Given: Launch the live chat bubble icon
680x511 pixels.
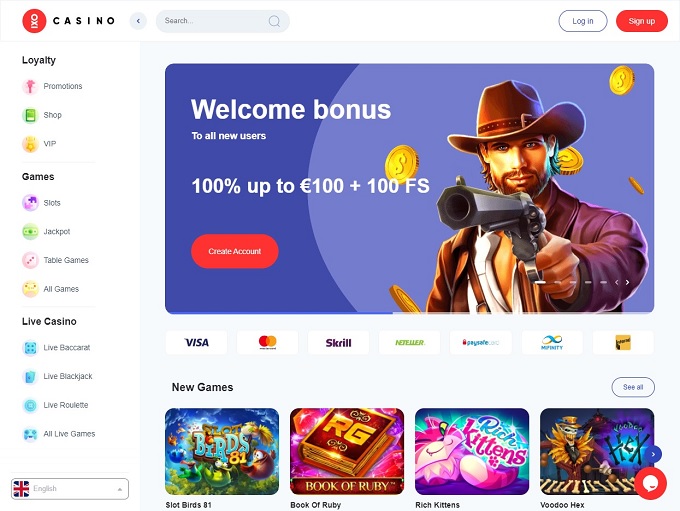Looking at the screenshot, I should (x=651, y=483).
